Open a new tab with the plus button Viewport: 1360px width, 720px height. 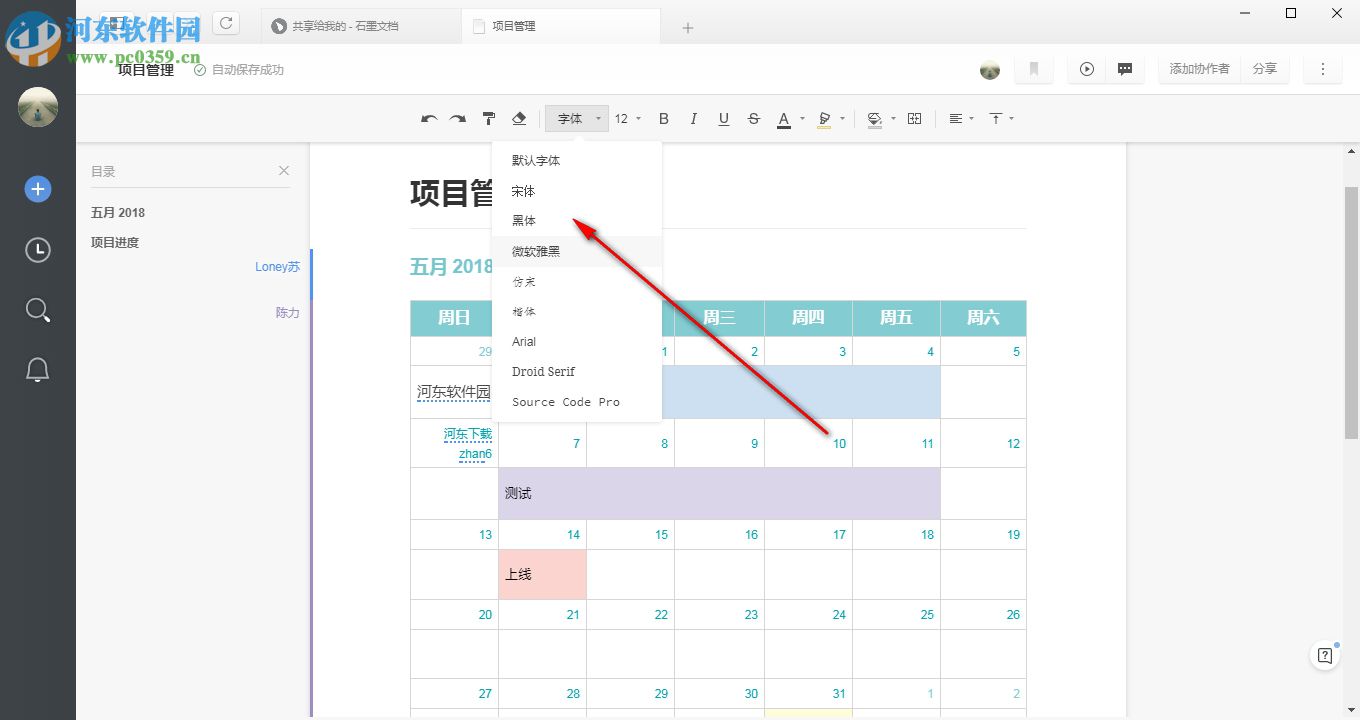tap(688, 27)
